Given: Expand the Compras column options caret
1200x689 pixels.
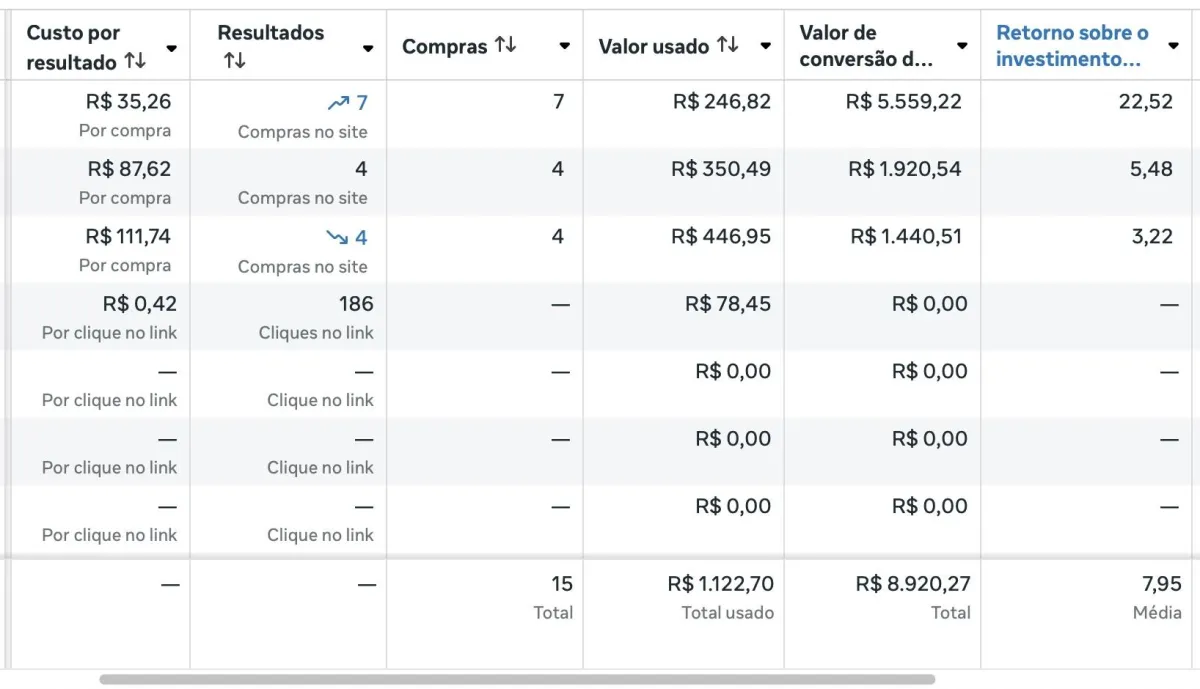Looking at the screenshot, I should [565, 46].
